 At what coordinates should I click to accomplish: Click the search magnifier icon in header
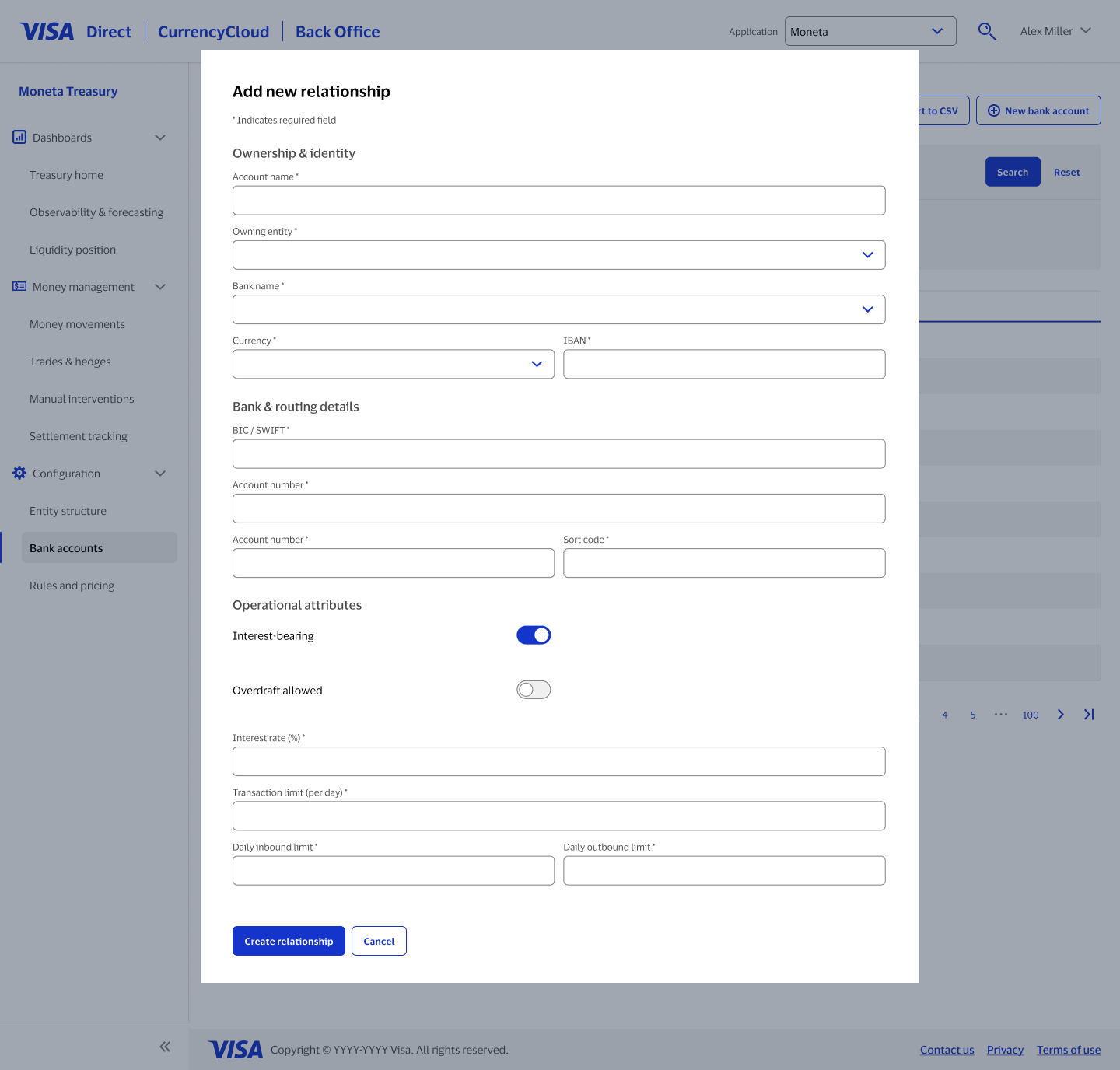click(x=987, y=31)
